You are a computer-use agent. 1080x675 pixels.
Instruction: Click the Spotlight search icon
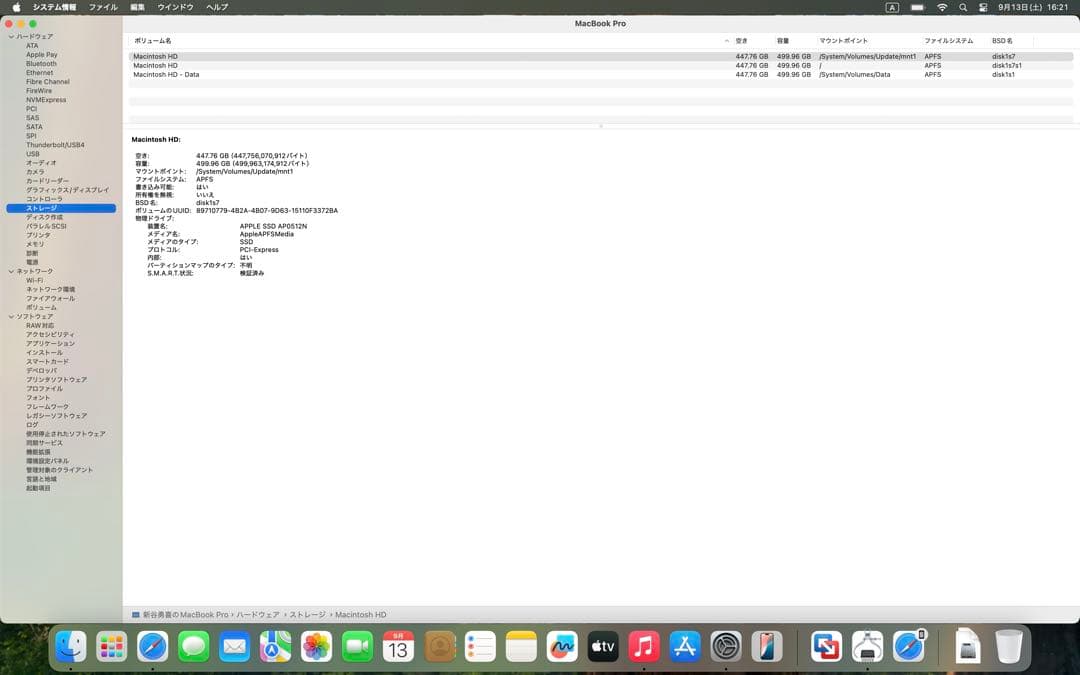962,7
